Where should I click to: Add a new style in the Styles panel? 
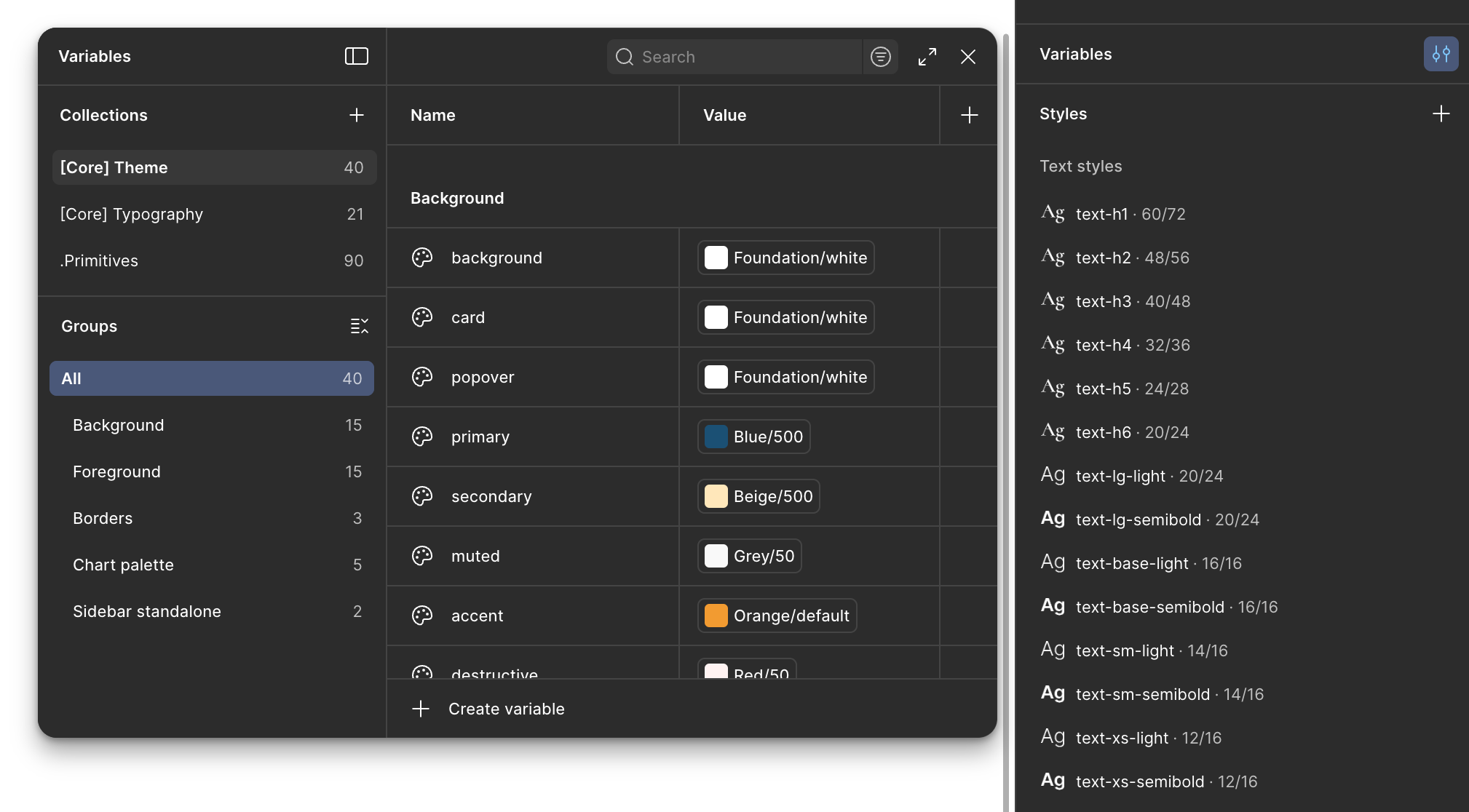click(1441, 113)
